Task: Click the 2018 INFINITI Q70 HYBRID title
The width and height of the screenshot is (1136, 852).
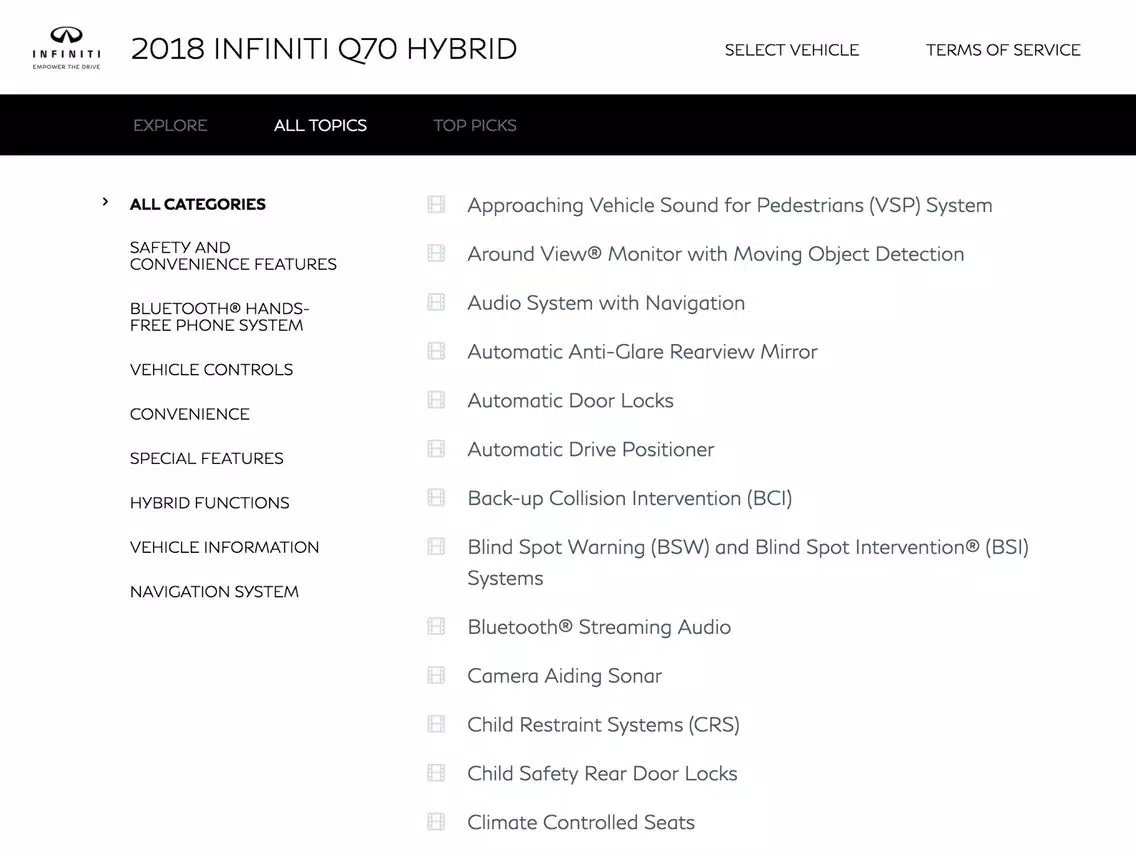Action: point(324,49)
